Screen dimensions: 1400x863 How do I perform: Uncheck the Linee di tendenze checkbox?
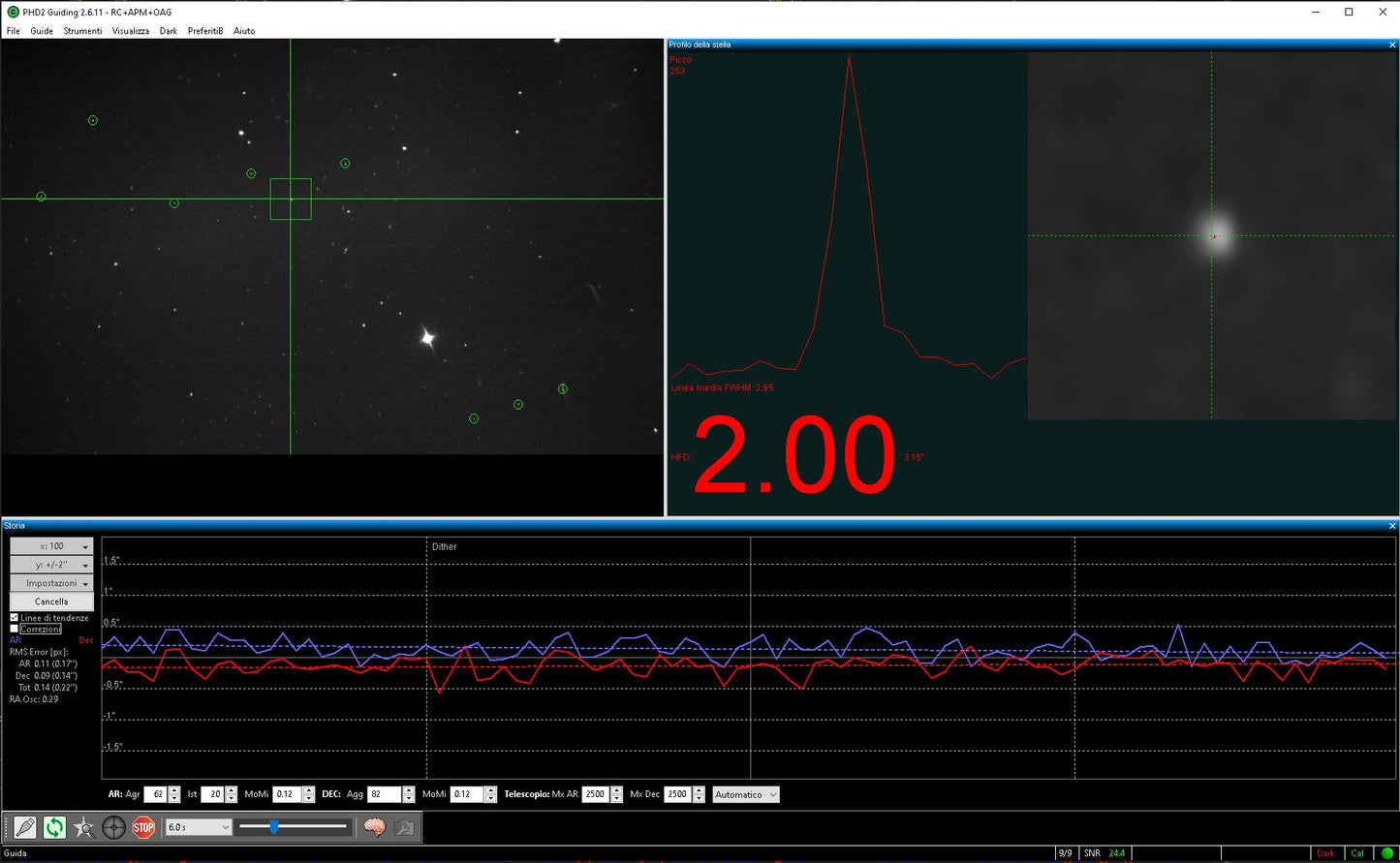pos(15,618)
